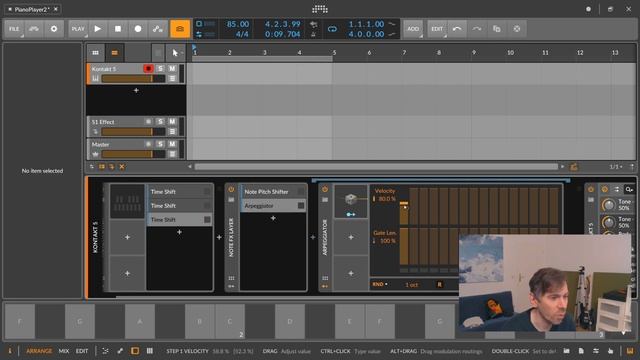The height and width of the screenshot is (360, 640).
Task: Switch to MIX view
Action: click(64, 351)
